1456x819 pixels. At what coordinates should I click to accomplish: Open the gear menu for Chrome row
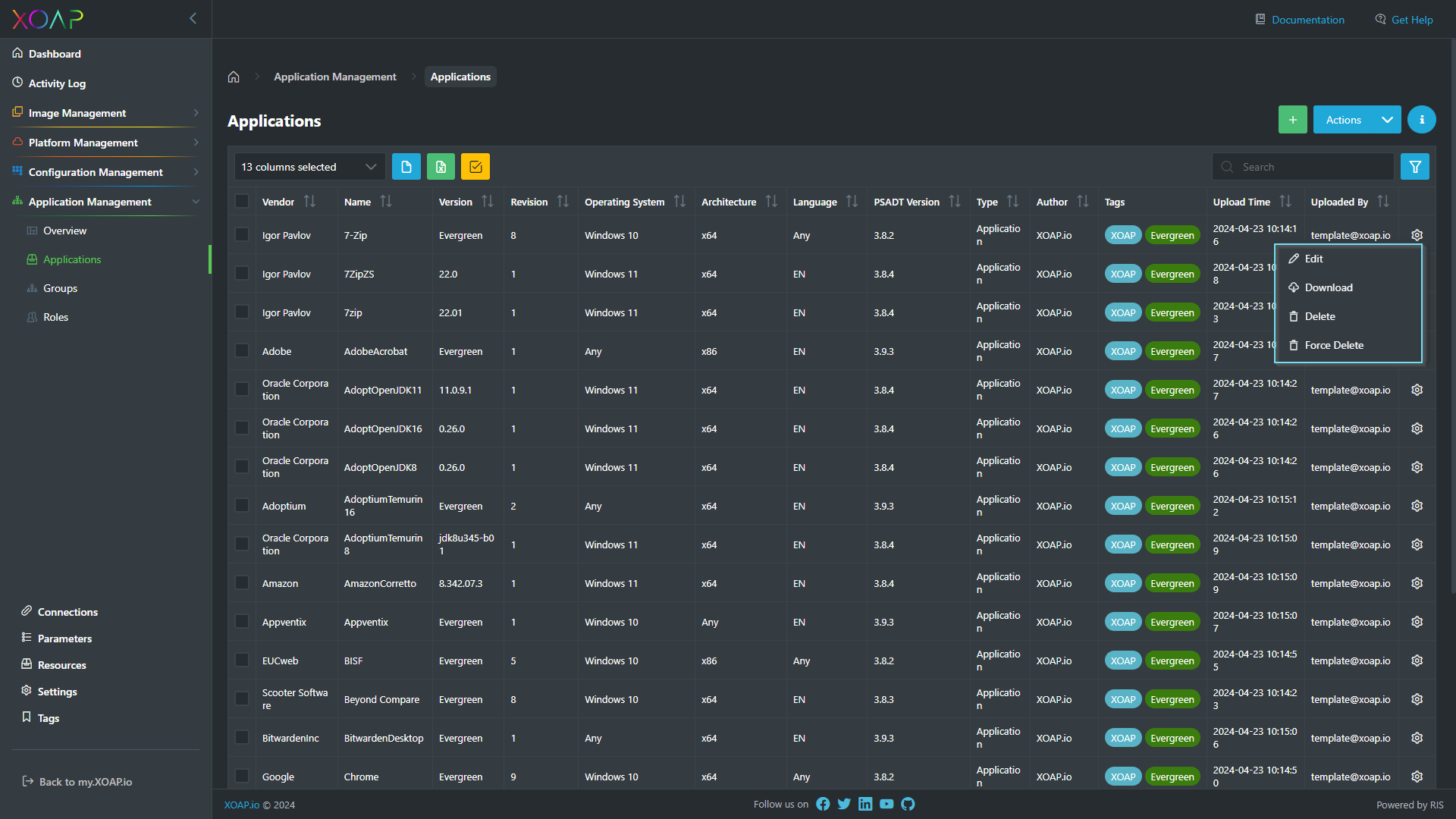(x=1417, y=777)
